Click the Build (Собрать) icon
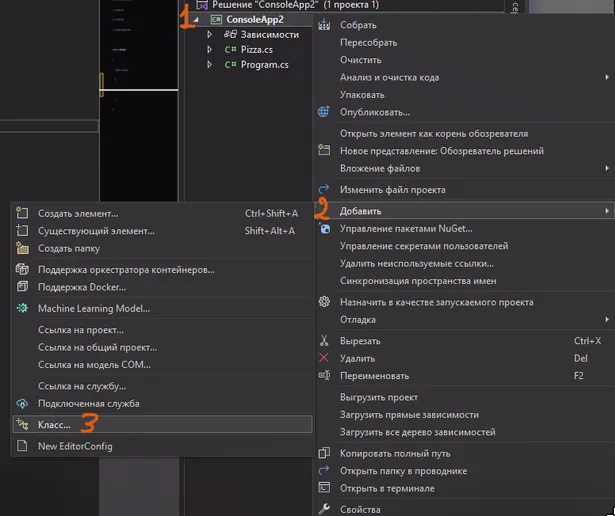 [x=324, y=25]
